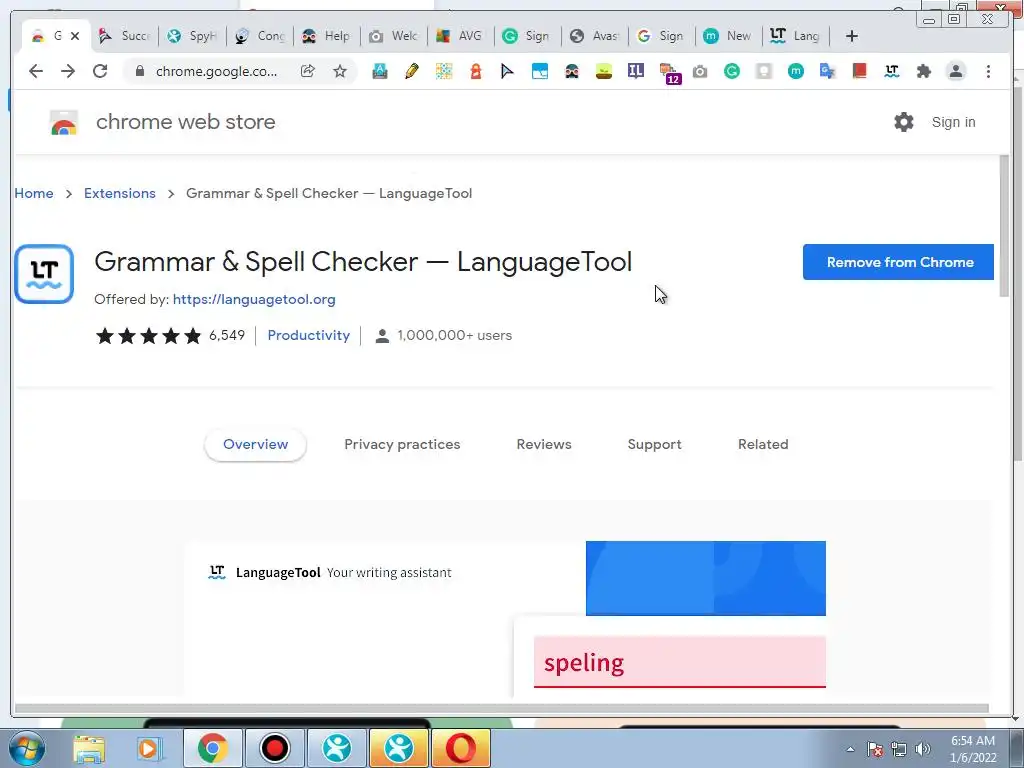This screenshot has height=768, width=1024.
Task: Open the Support tab
Action: 654,444
